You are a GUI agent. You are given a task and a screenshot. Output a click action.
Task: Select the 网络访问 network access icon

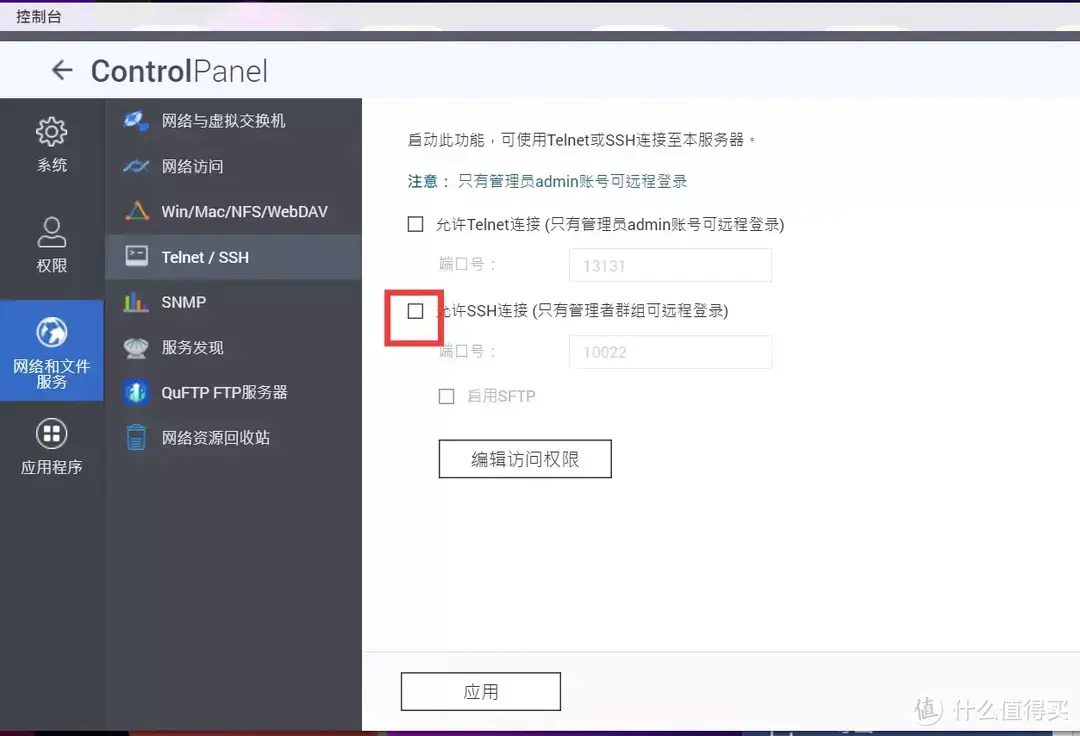(x=135, y=166)
